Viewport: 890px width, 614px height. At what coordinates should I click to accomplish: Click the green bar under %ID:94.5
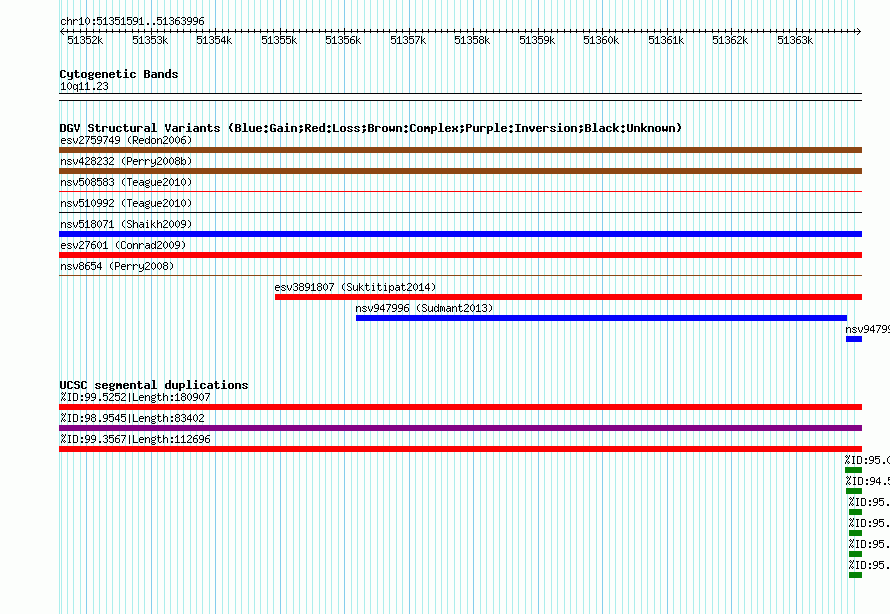(854, 491)
